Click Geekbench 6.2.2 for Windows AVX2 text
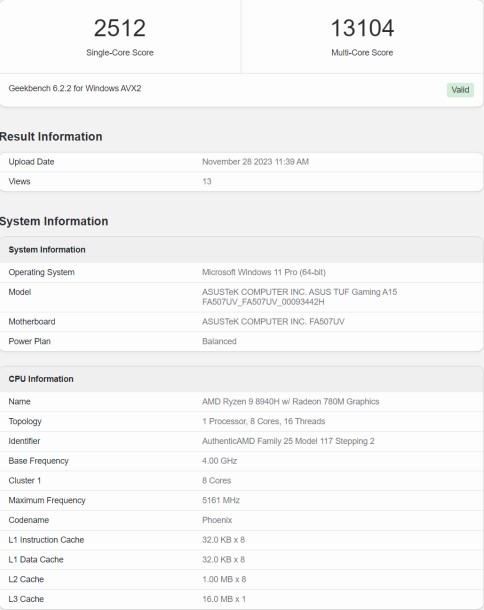Image resolution: width=484 pixels, height=610 pixels. pos(75,88)
